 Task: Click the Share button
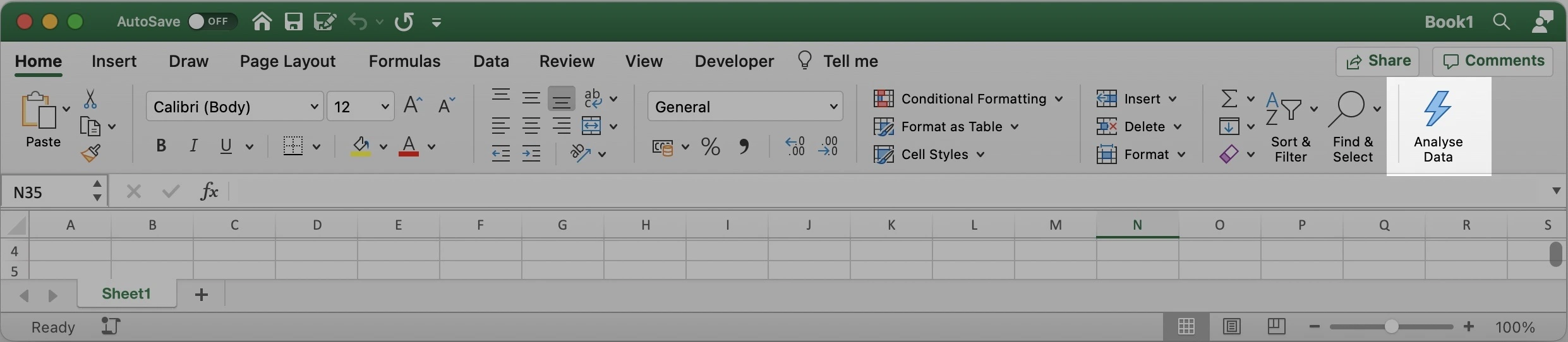pos(1377,61)
